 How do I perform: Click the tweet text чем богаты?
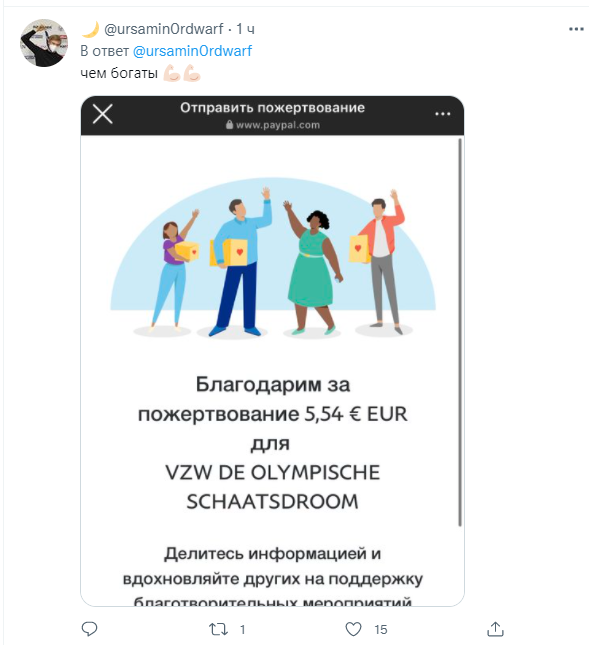[x=119, y=73]
